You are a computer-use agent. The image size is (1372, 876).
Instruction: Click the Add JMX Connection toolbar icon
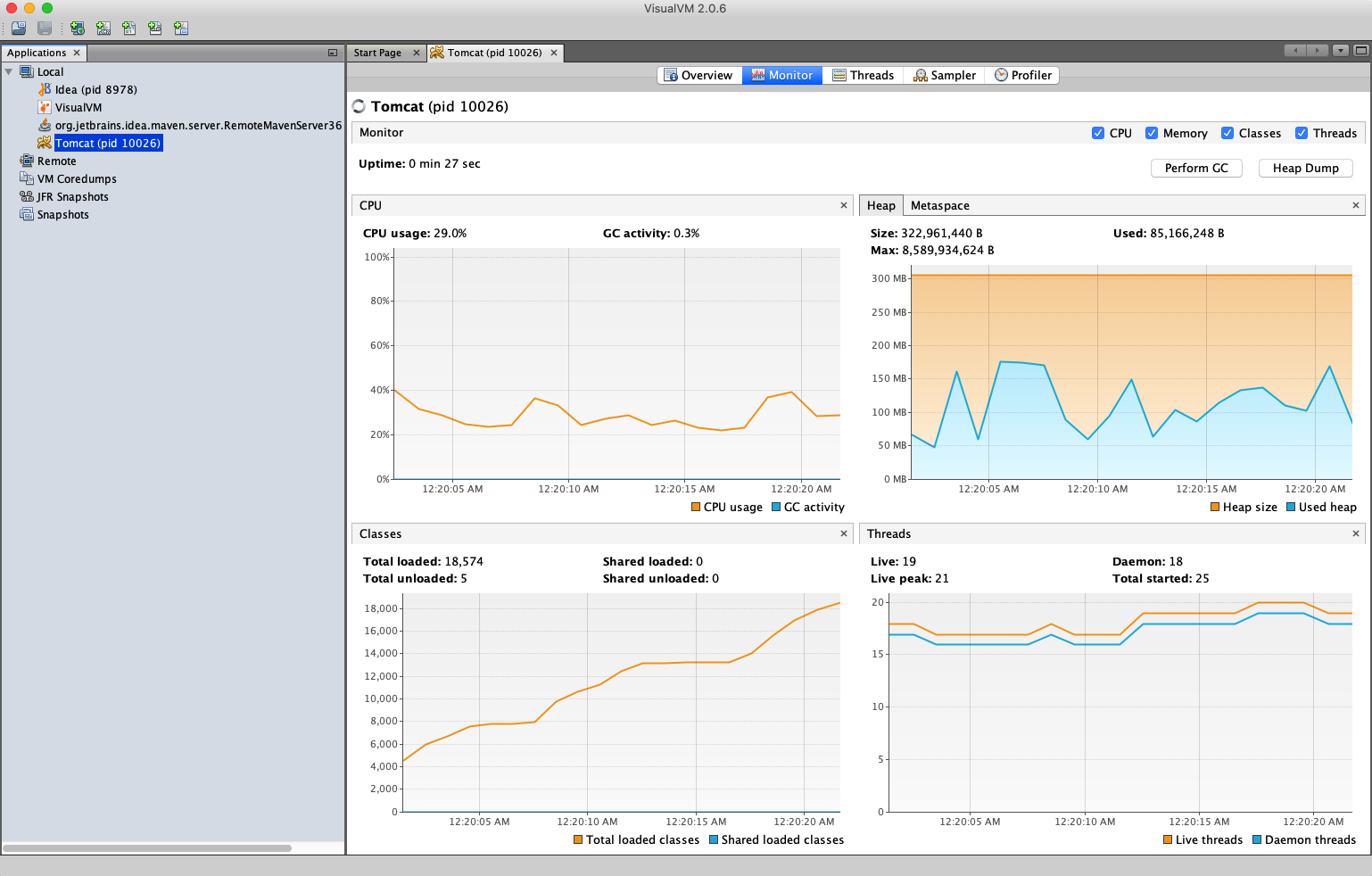pos(103,29)
